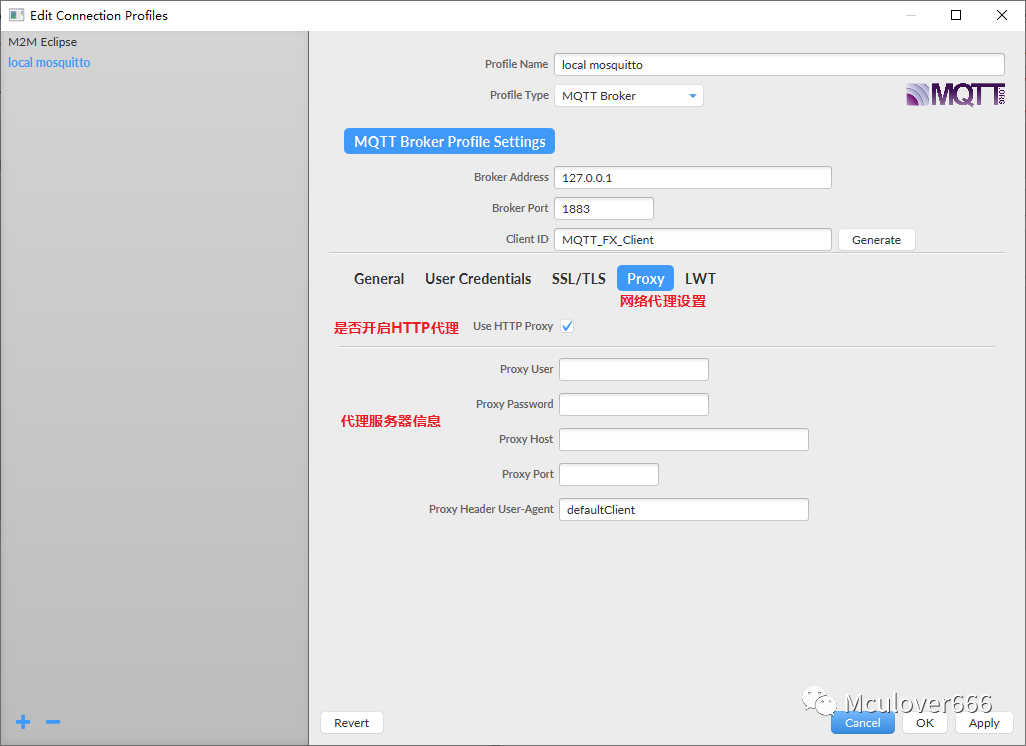Remove selected profile with minus icon
1026x746 pixels.
(x=53, y=722)
